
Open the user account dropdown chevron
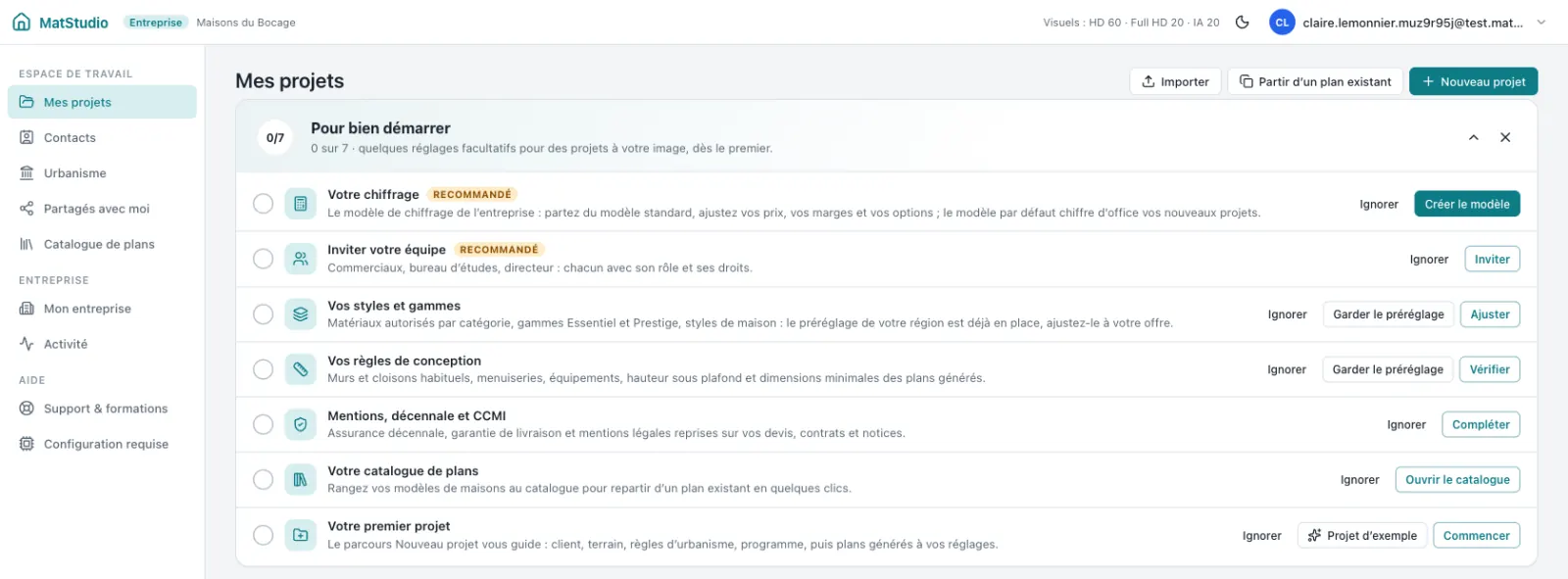pos(1542,22)
